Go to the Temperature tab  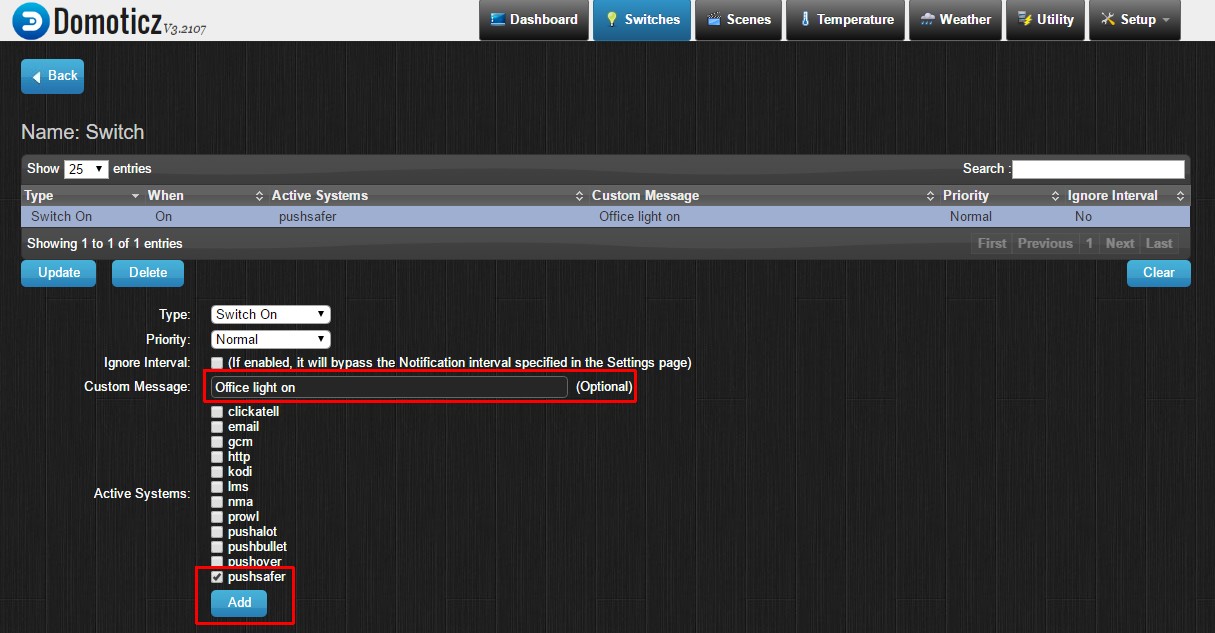tap(846, 20)
